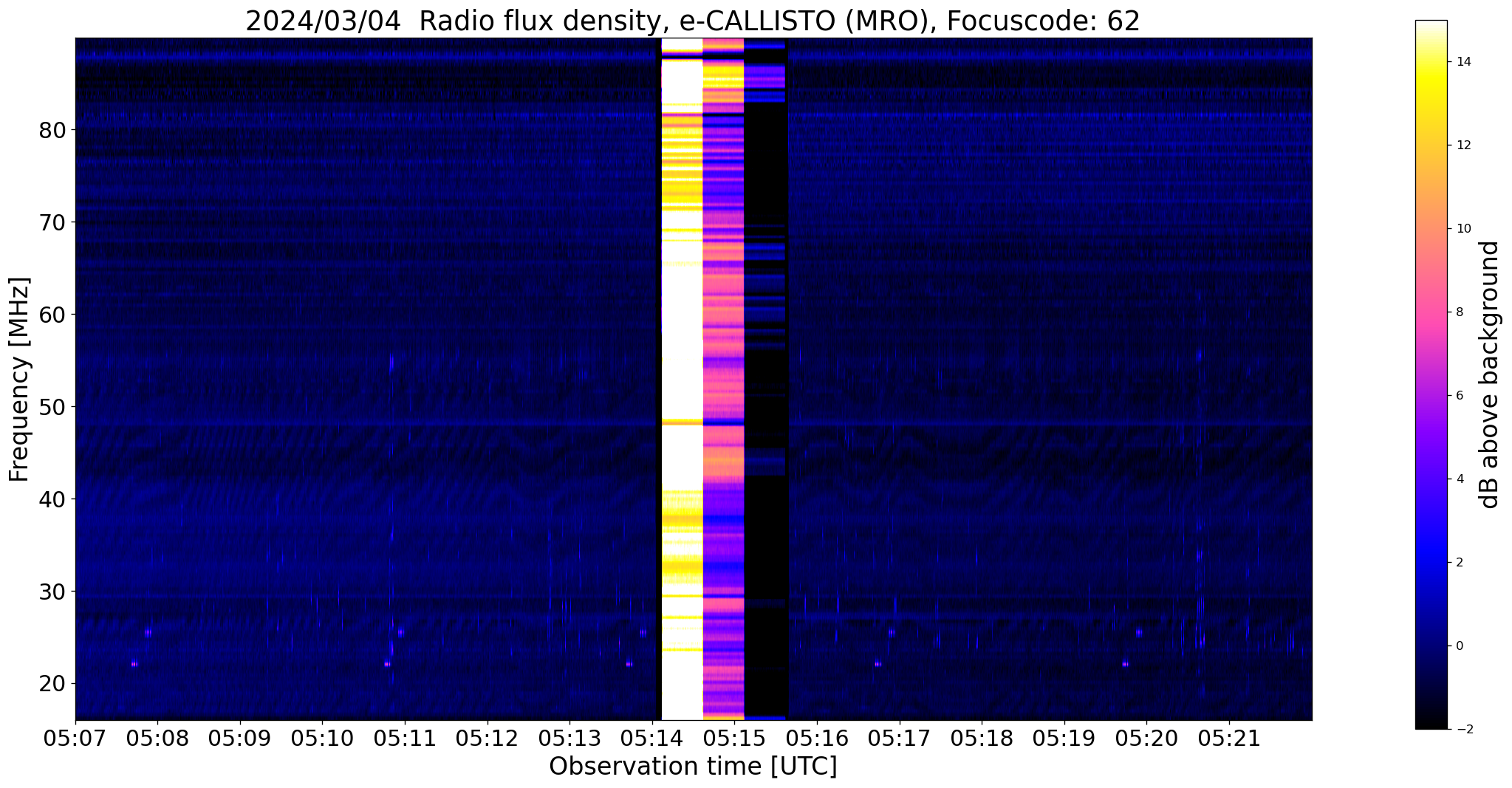The width and height of the screenshot is (1512, 788).
Task: Click the 05:14 time tick label
Action: tap(652, 739)
